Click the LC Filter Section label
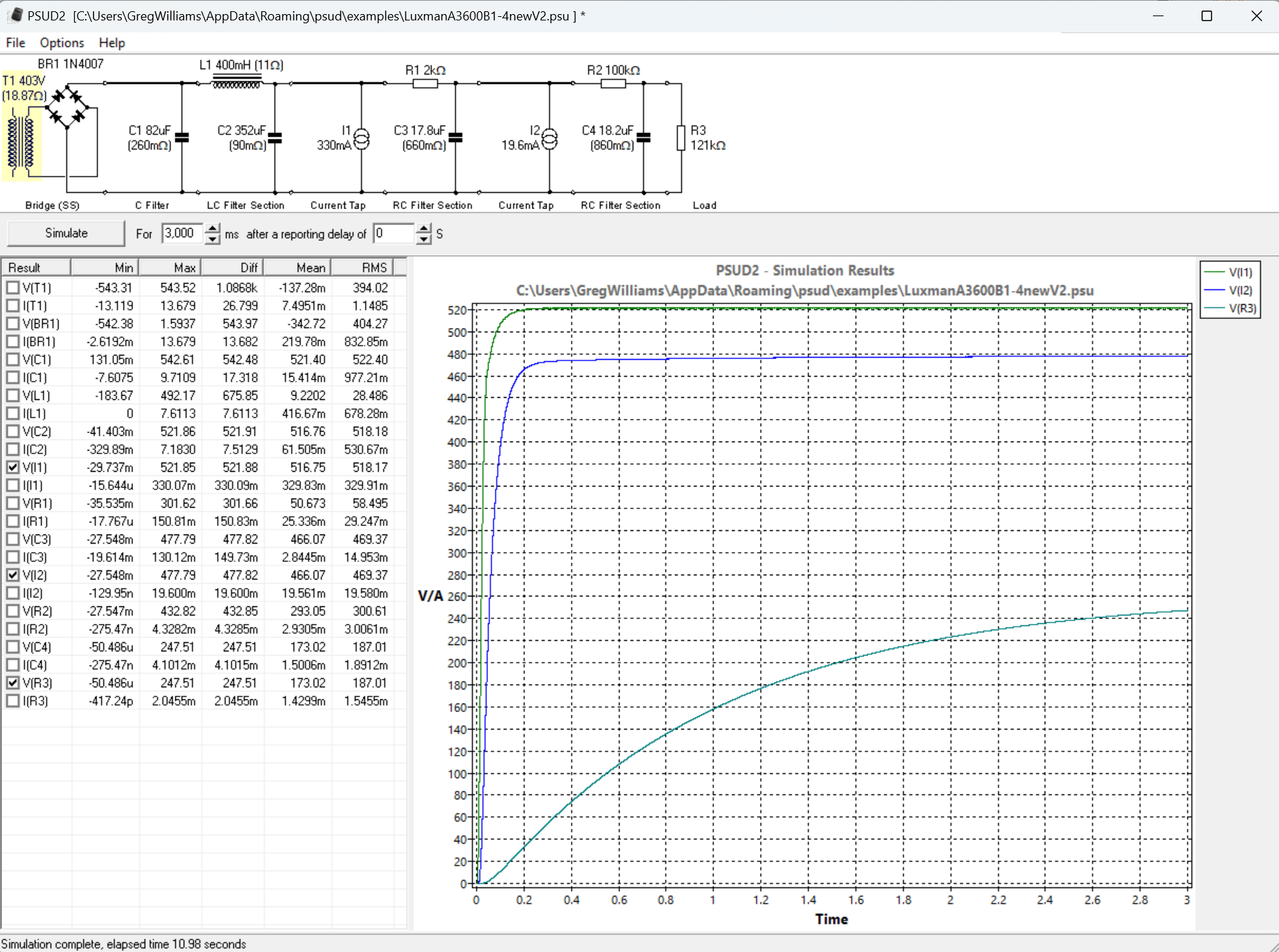Screen dimensions: 1279x952 coord(245,206)
